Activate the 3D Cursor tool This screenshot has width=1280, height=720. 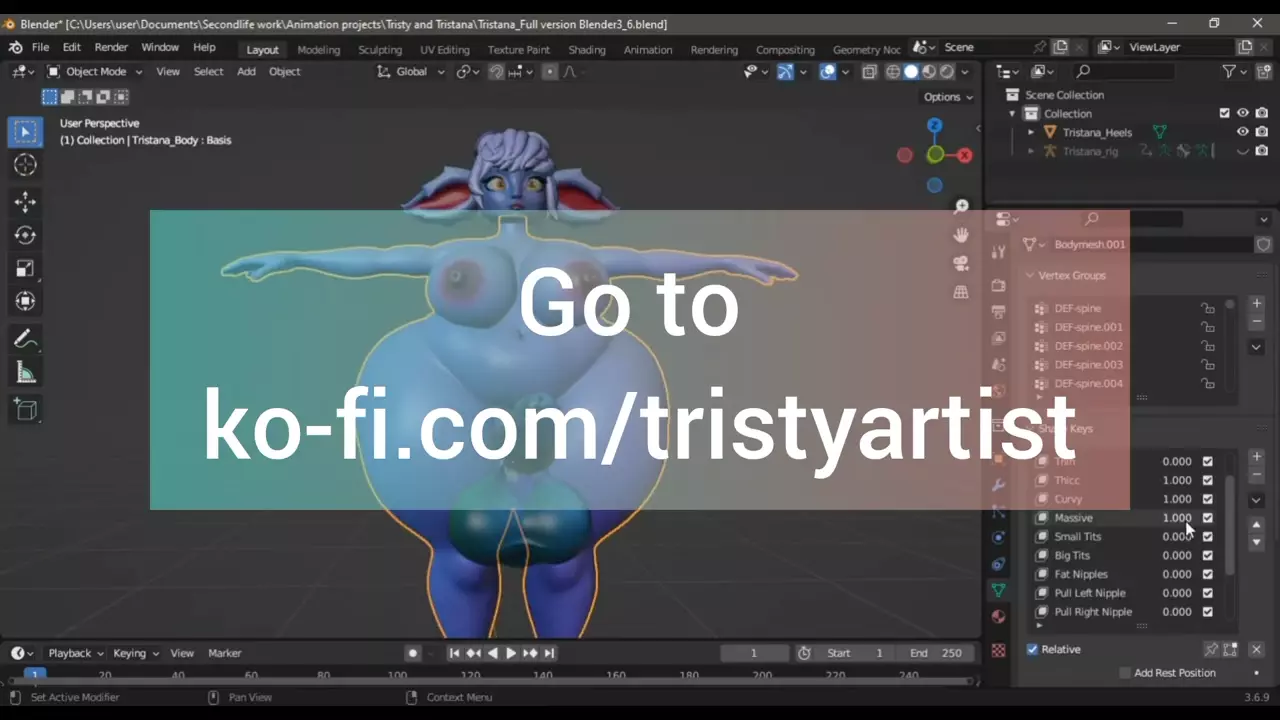click(25, 165)
